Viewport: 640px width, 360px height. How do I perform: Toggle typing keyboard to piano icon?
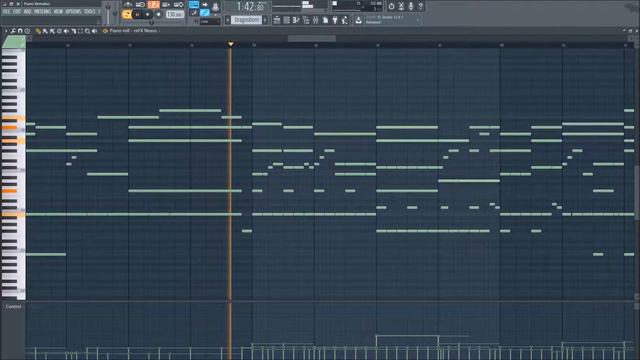click(x=194, y=5)
